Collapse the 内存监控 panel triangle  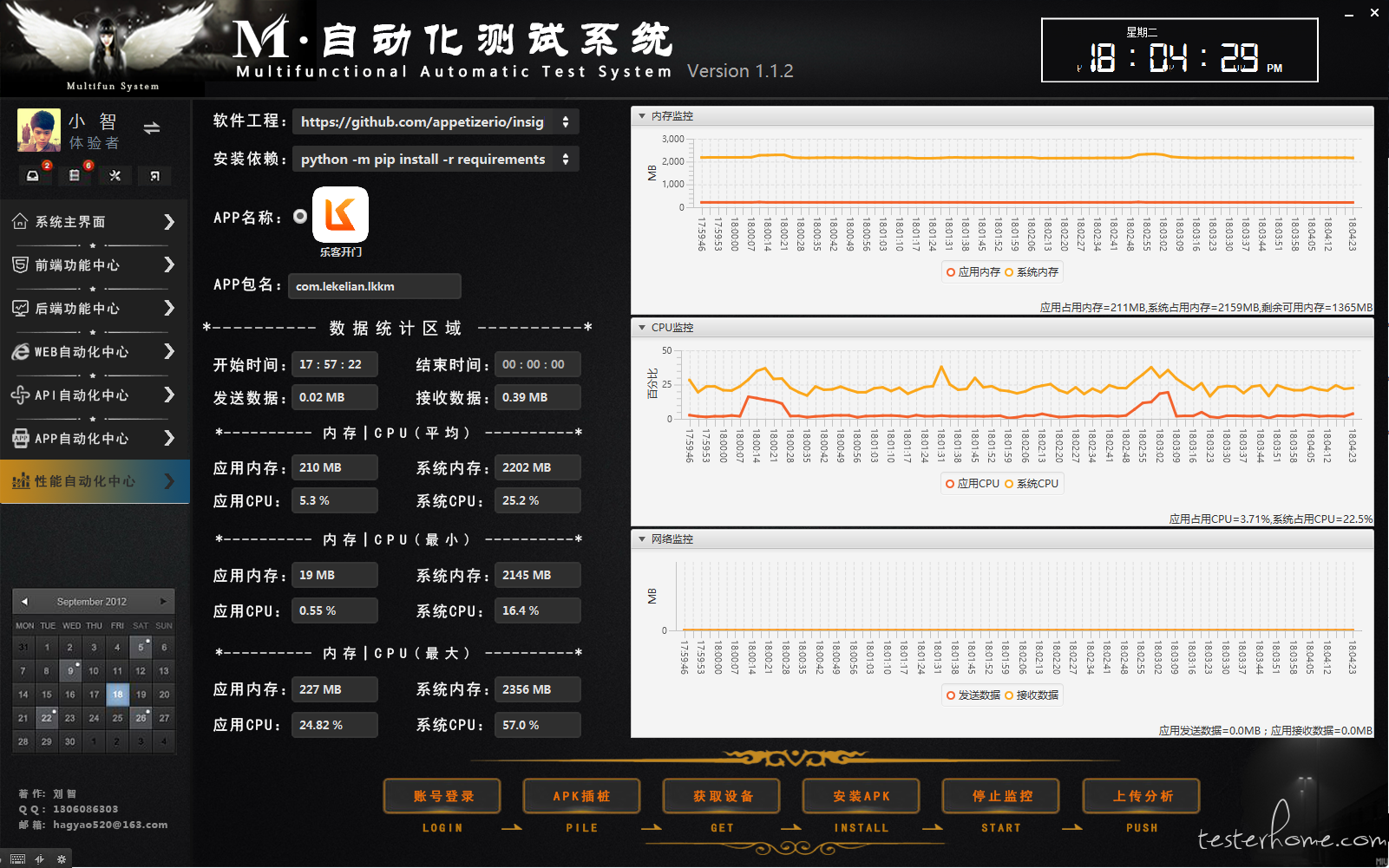642,116
